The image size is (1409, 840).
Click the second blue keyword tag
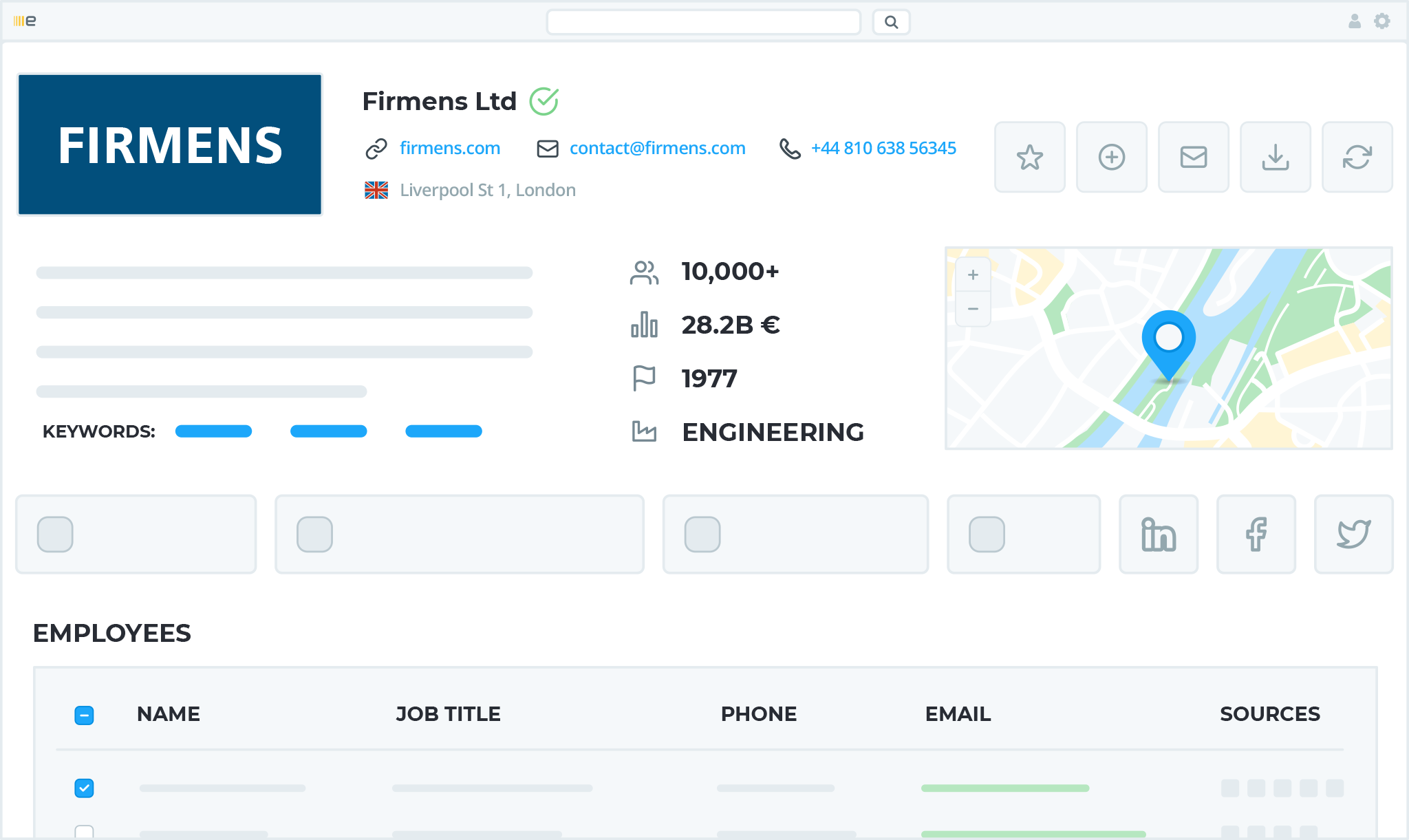point(329,431)
